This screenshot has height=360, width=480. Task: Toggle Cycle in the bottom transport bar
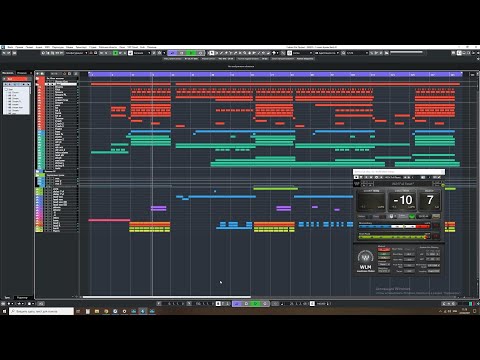coord(237,304)
